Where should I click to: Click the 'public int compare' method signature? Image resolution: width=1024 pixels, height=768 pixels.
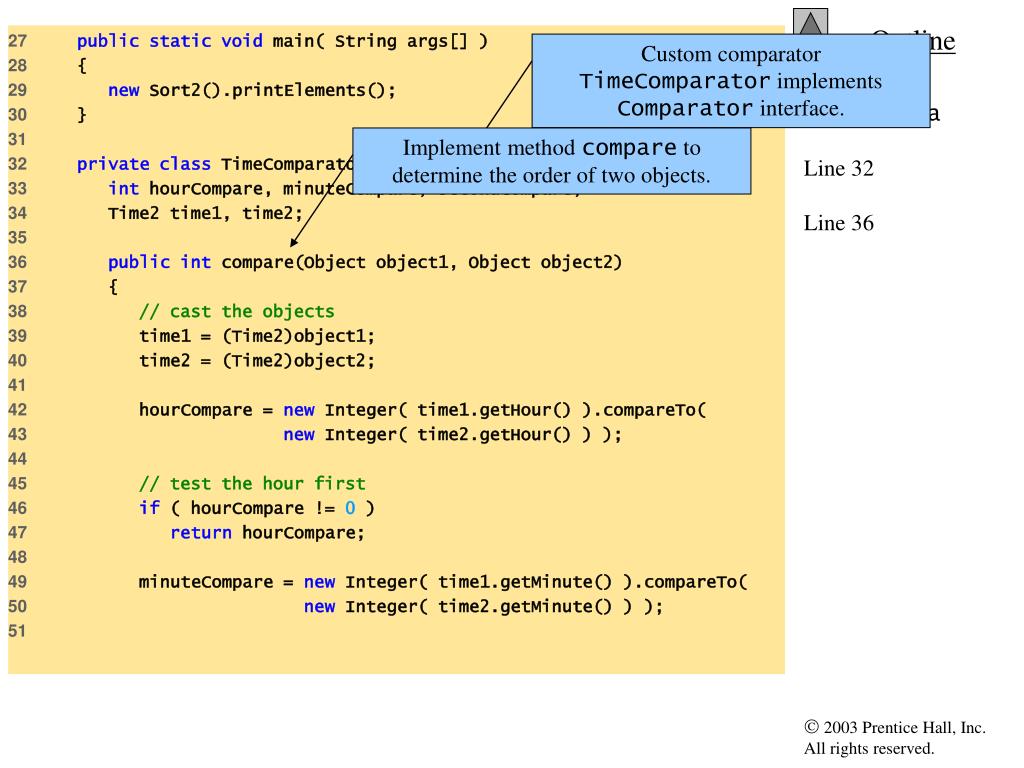365,263
